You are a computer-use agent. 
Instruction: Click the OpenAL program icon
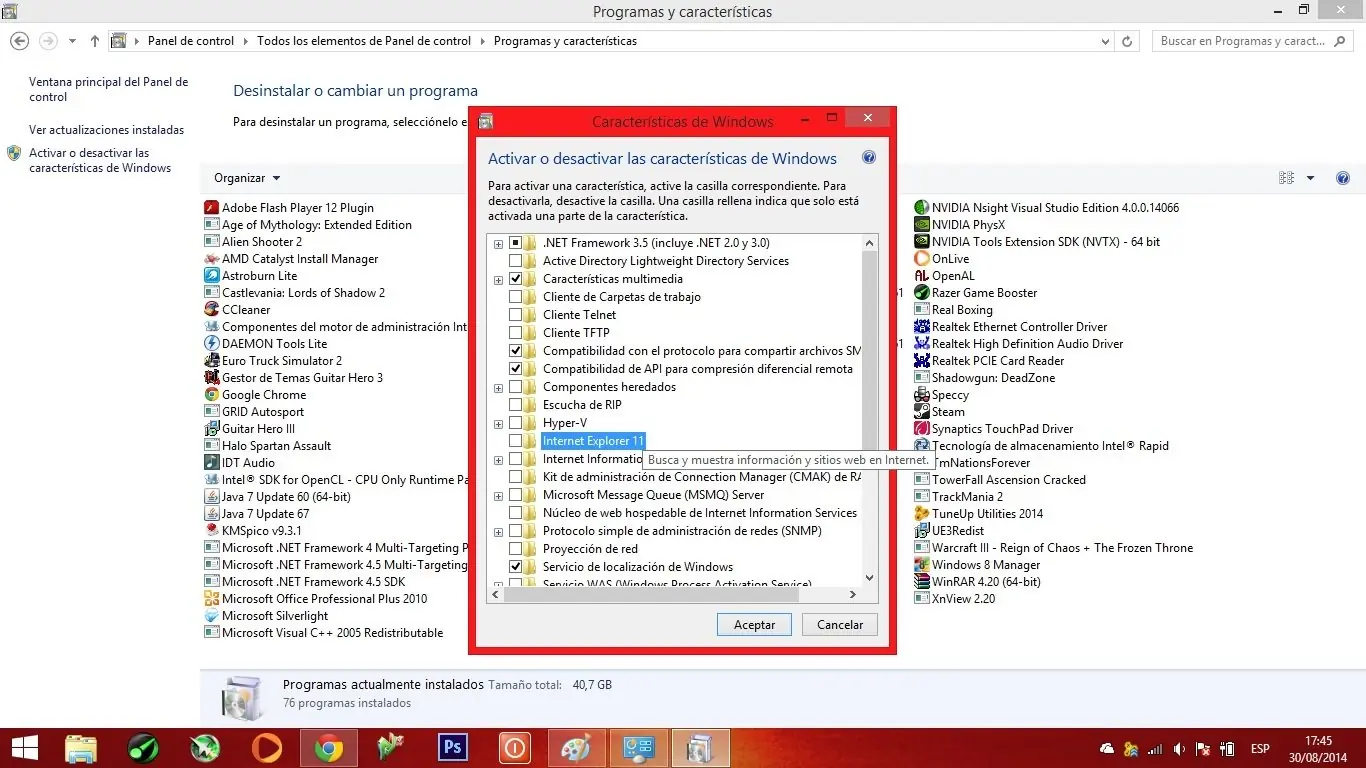922,276
